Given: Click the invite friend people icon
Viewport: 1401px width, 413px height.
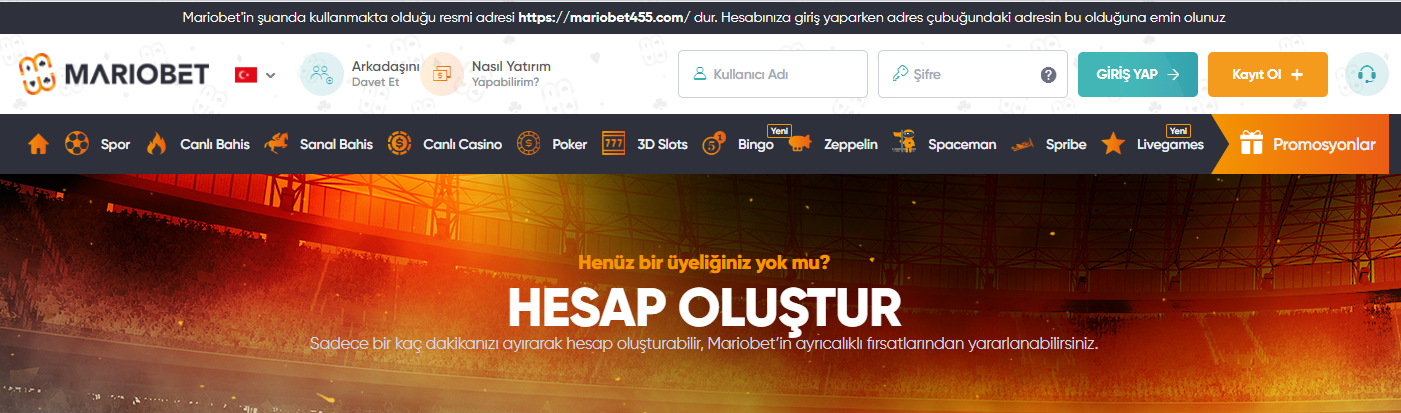Looking at the screenshot, I should [322, 74].
